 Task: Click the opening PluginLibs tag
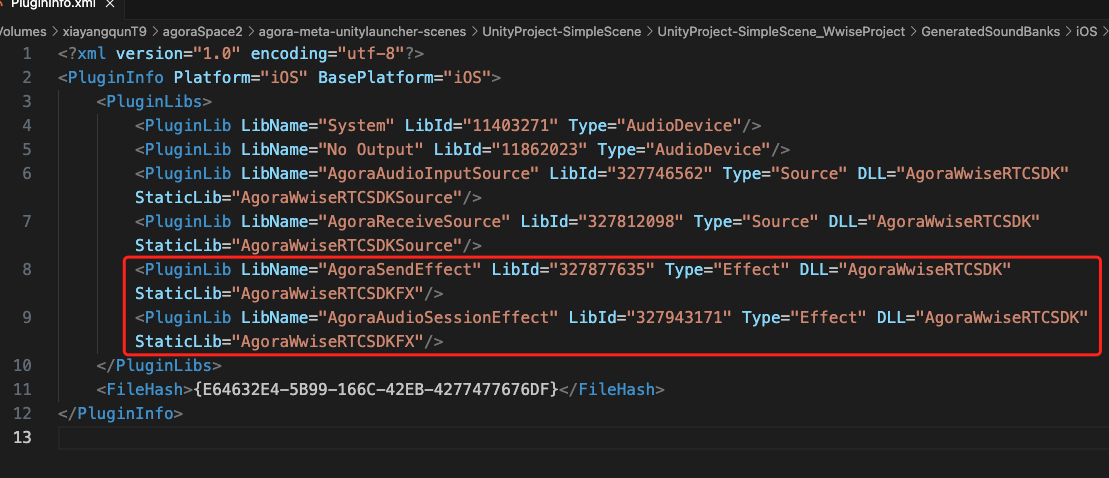click(154, 102)
